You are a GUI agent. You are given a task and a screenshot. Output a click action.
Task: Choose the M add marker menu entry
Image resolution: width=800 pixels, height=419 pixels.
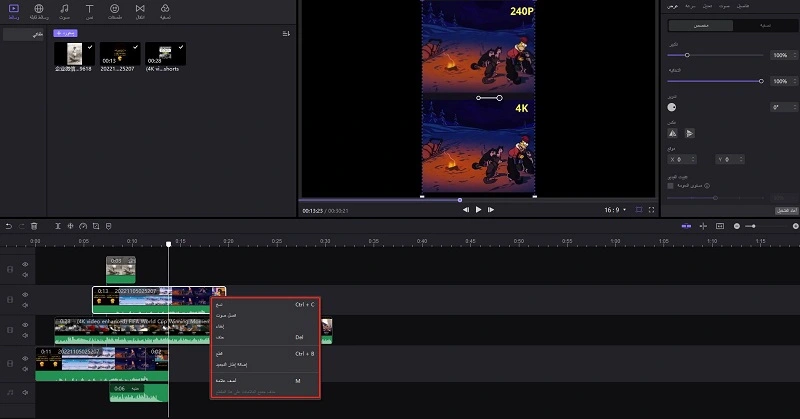[265, 381]
